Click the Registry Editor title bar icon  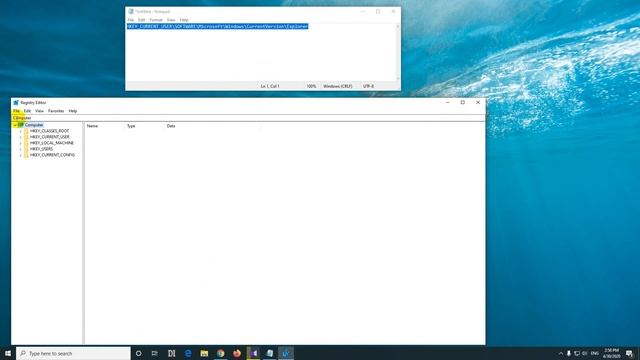click(x=16, y=102)
